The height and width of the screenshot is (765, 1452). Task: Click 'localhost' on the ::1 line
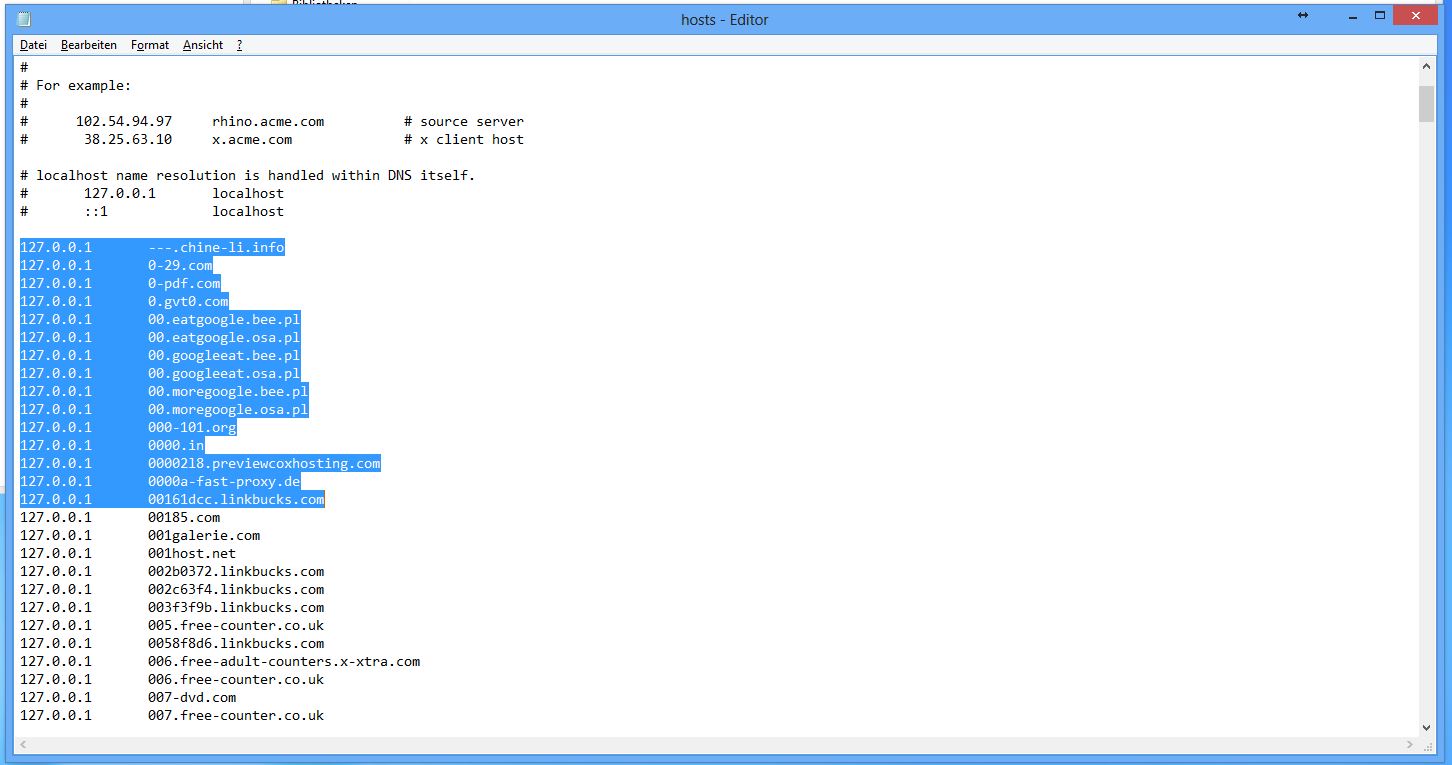click(248, 211)
